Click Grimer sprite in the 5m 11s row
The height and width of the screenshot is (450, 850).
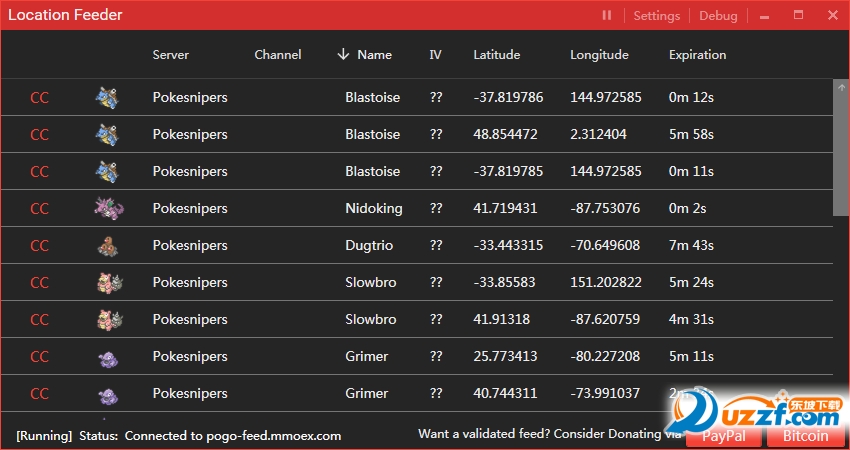(108, 358)
